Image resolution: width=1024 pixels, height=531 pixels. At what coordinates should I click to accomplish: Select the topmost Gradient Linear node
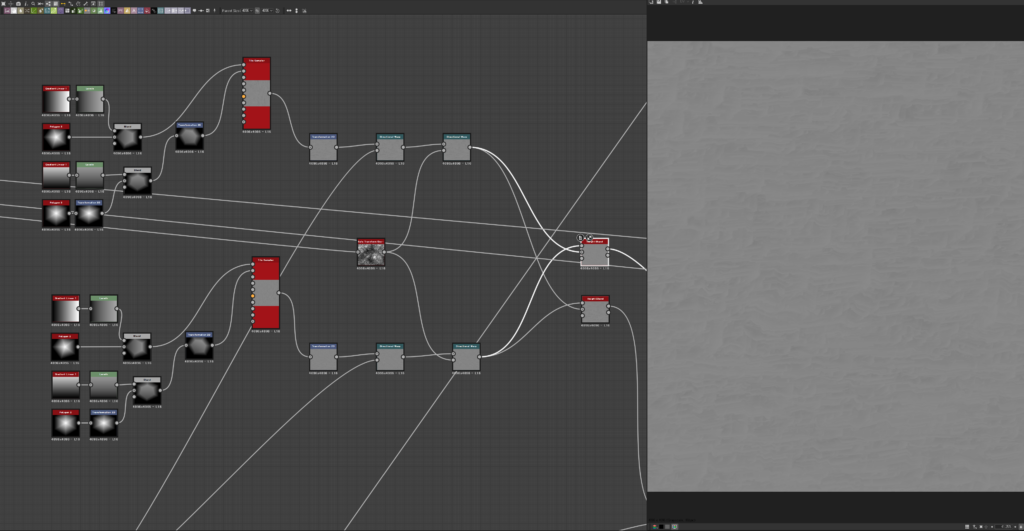(56, 99)
